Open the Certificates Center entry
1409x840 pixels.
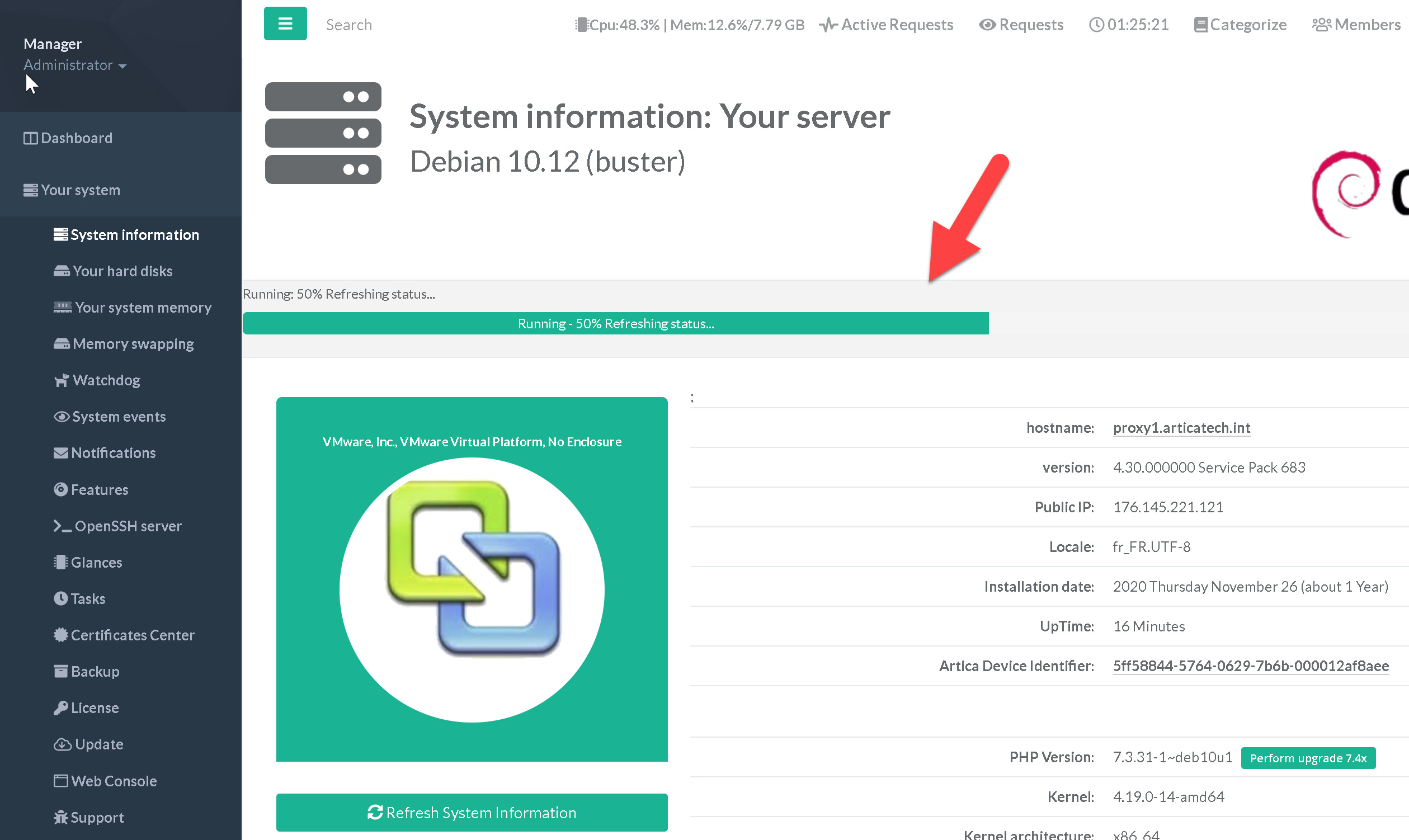point(132,635)
